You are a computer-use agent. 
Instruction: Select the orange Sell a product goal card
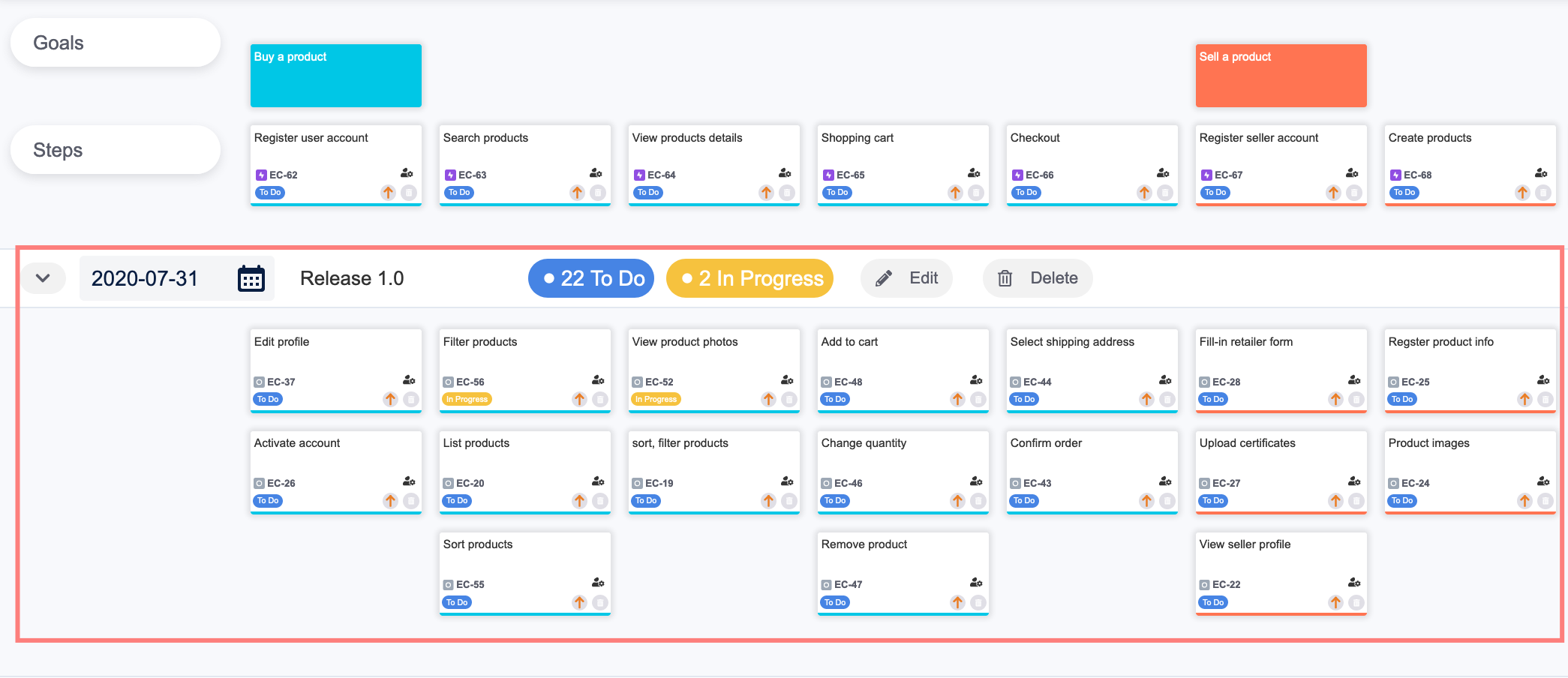coord(1281,76)
